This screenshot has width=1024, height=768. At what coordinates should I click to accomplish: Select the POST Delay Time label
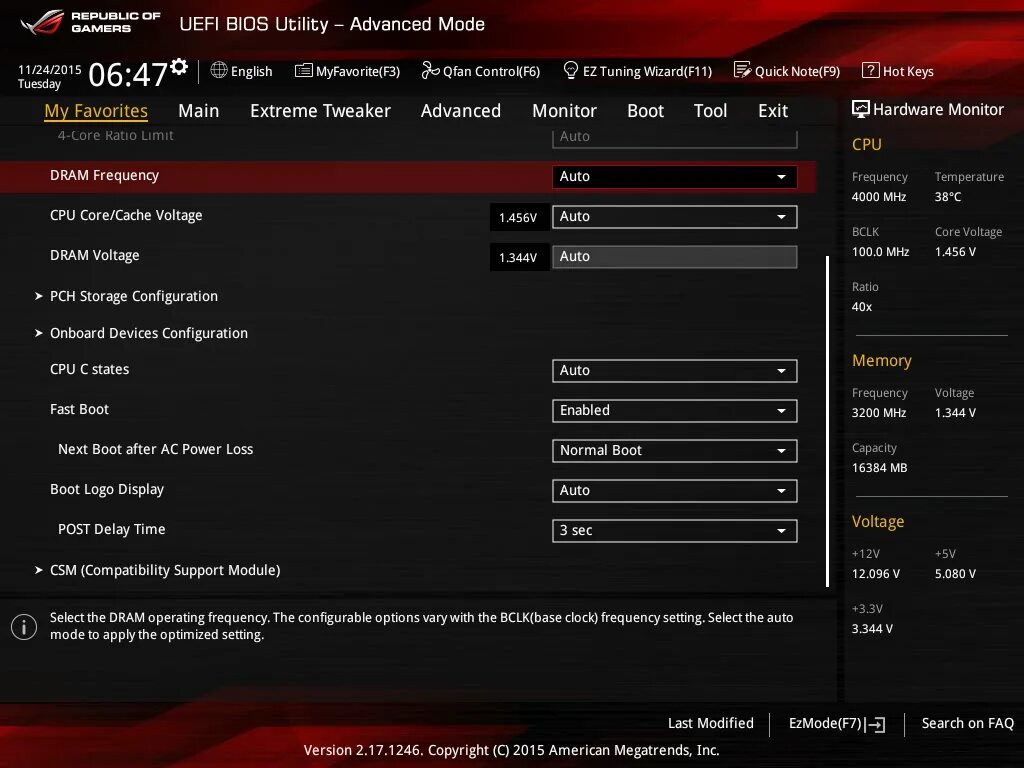(x=112, y=530)
